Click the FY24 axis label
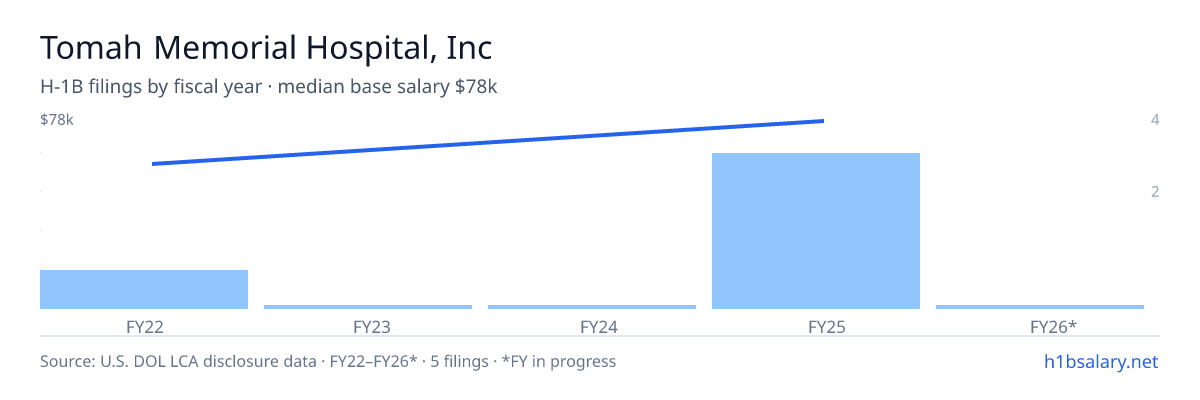1200x400 pixels. [592, 327]
